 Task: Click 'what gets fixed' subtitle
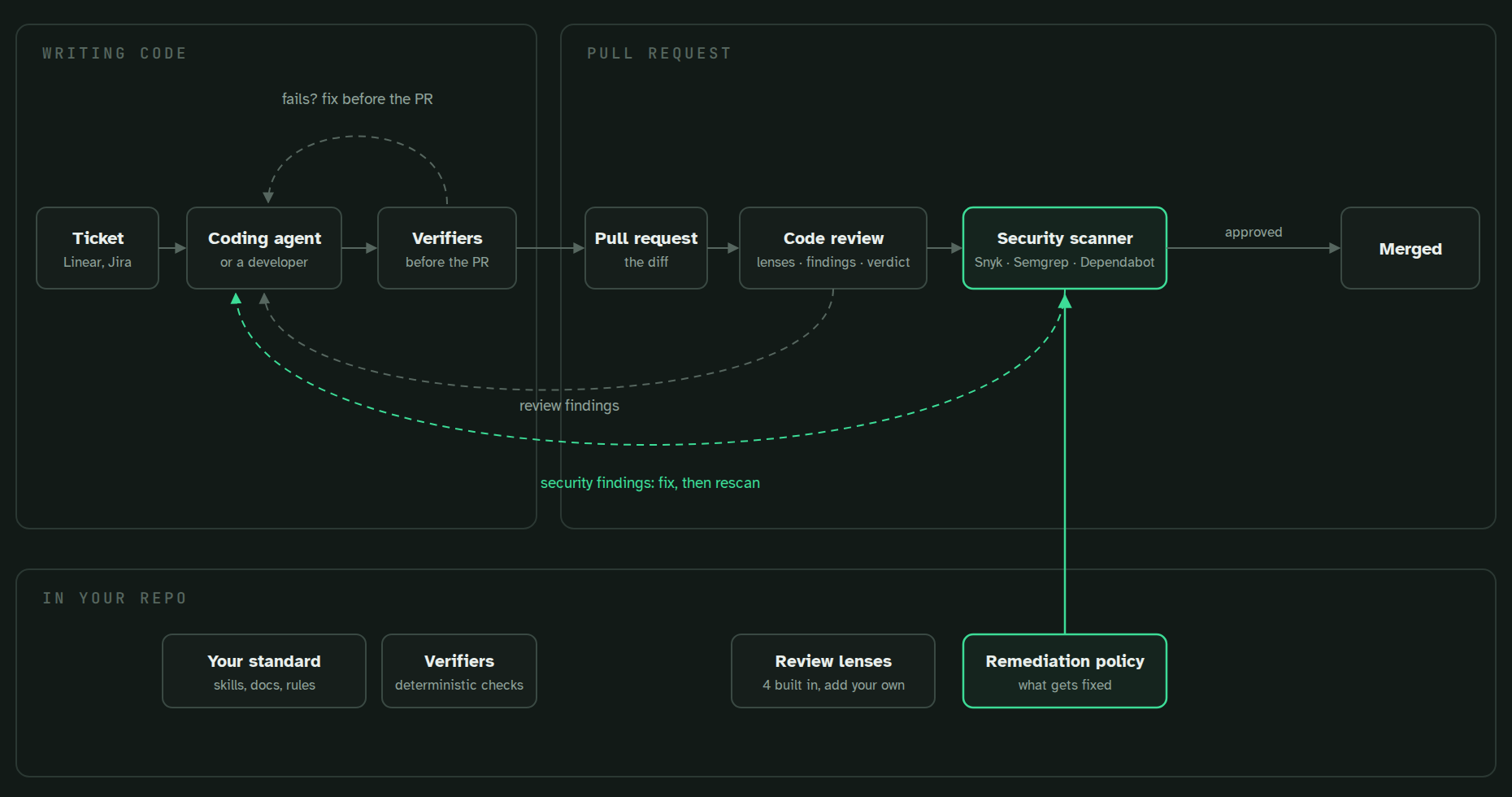pos(1065,685)
